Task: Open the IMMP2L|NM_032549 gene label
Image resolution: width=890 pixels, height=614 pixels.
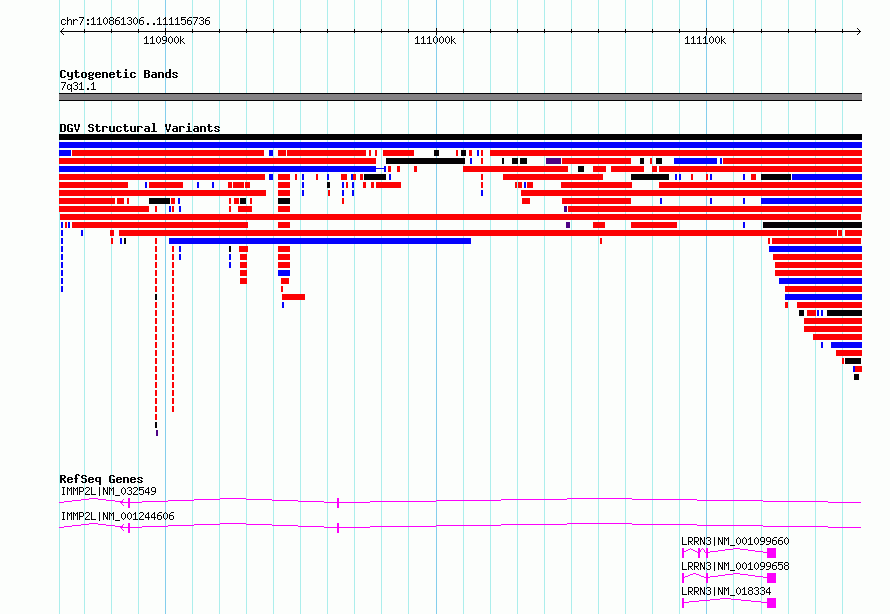Action: pos(108,491)
